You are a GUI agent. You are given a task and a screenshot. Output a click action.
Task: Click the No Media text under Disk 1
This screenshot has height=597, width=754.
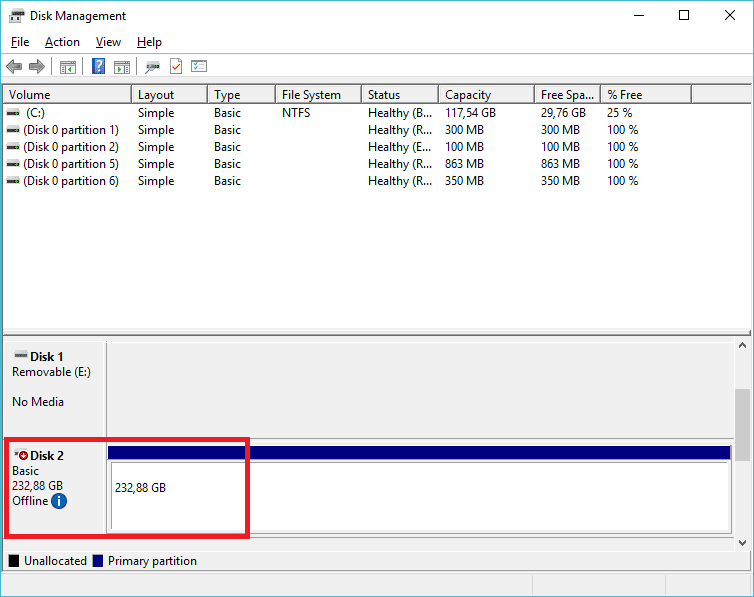38,402
